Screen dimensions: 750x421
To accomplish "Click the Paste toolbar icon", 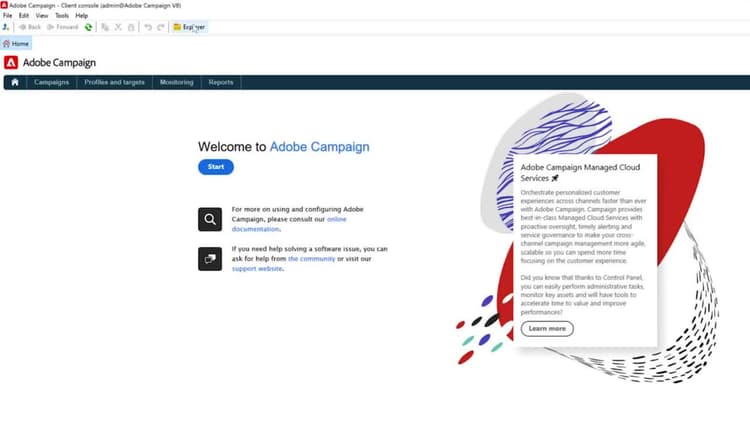I will [131, 27].
